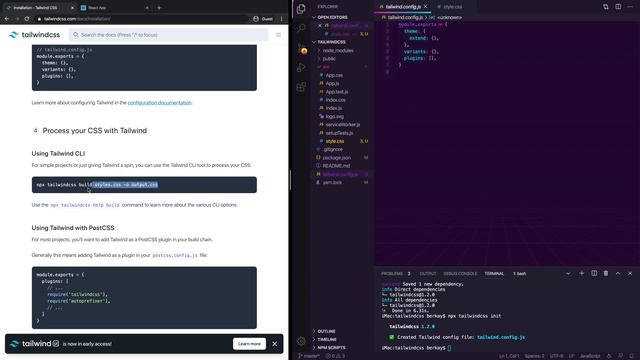Add a new terminal with plus icon

pos(582,273)
